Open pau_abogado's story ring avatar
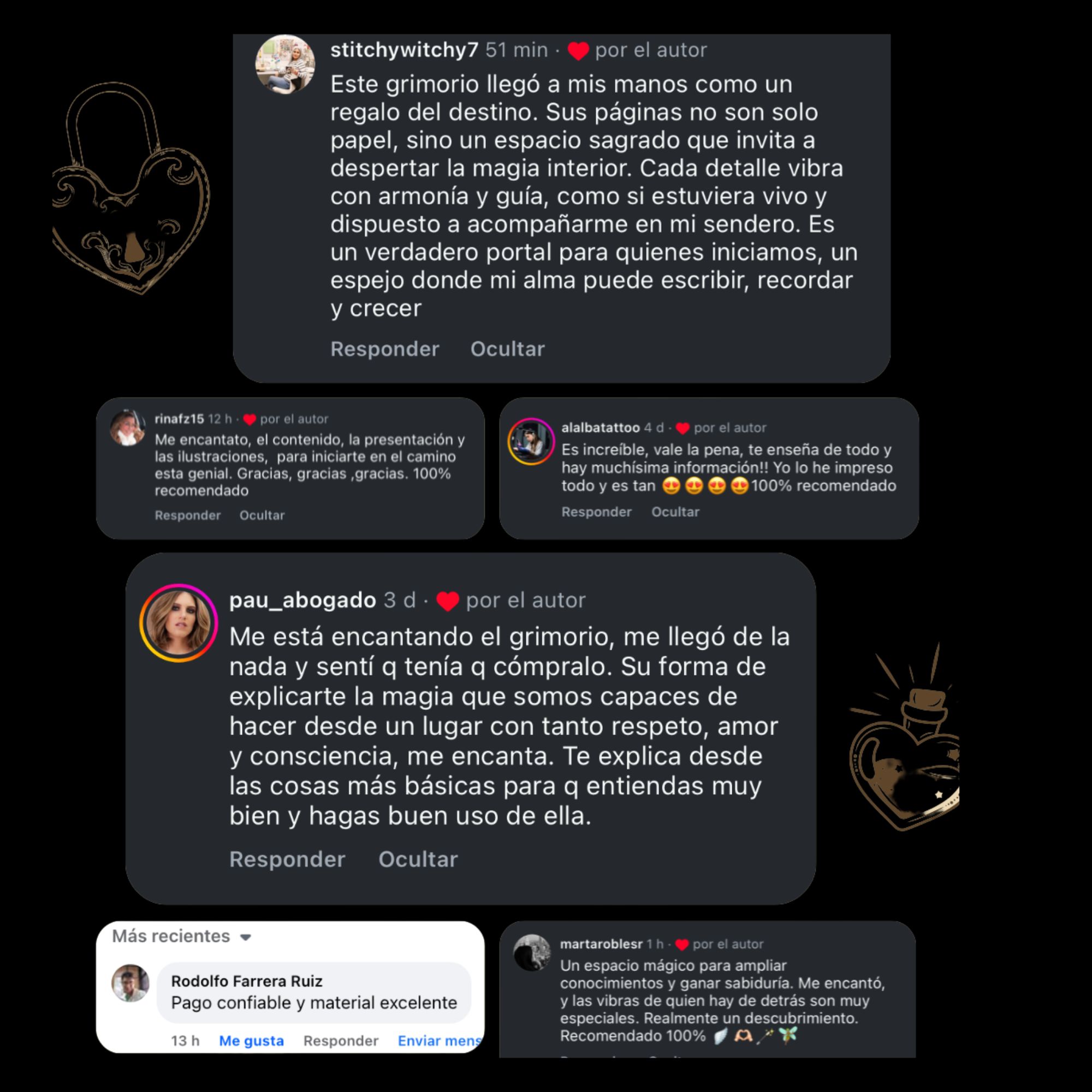The image size is (1092, 1092). [179, 623]
